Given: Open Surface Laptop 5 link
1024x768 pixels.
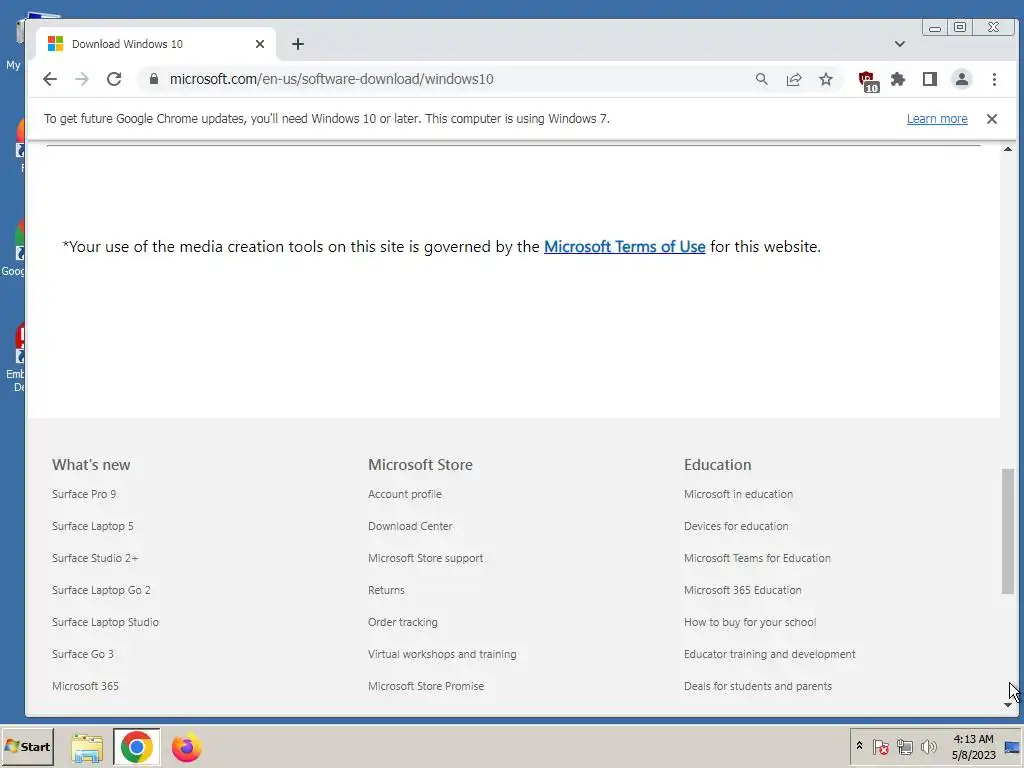Looking at the screenshot, I should (x=92, y=526).
